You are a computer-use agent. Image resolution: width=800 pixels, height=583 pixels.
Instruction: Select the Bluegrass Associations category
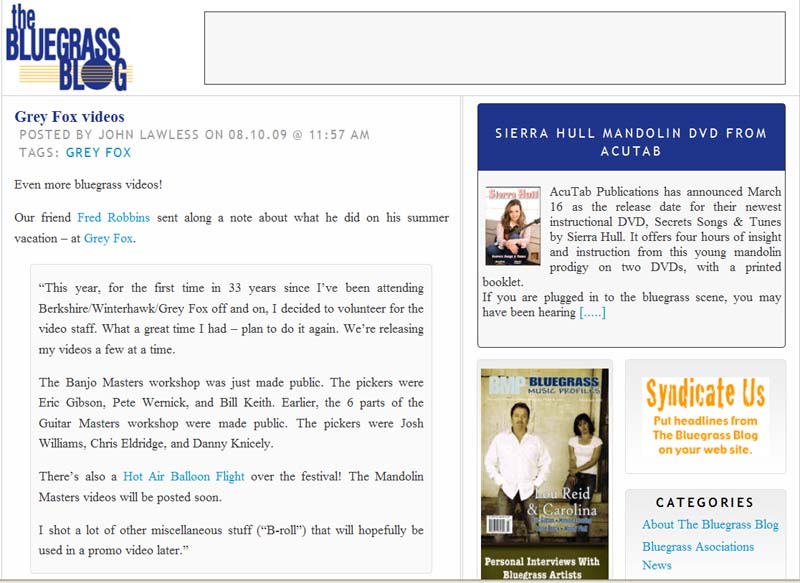point(698,546)
